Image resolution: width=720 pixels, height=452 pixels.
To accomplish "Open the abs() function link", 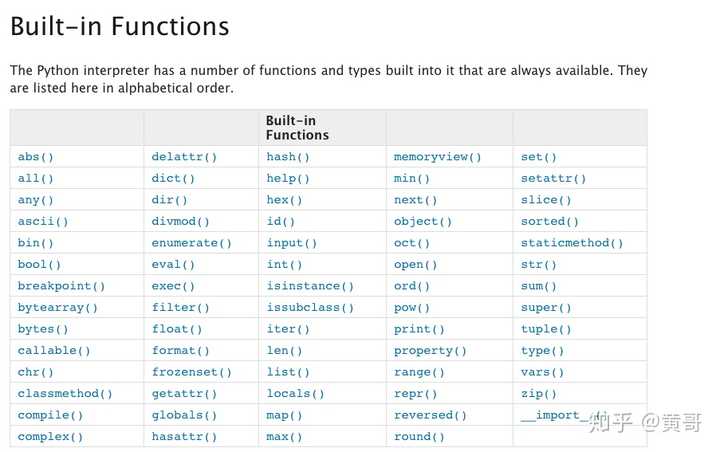I will [x=35, y=157].
